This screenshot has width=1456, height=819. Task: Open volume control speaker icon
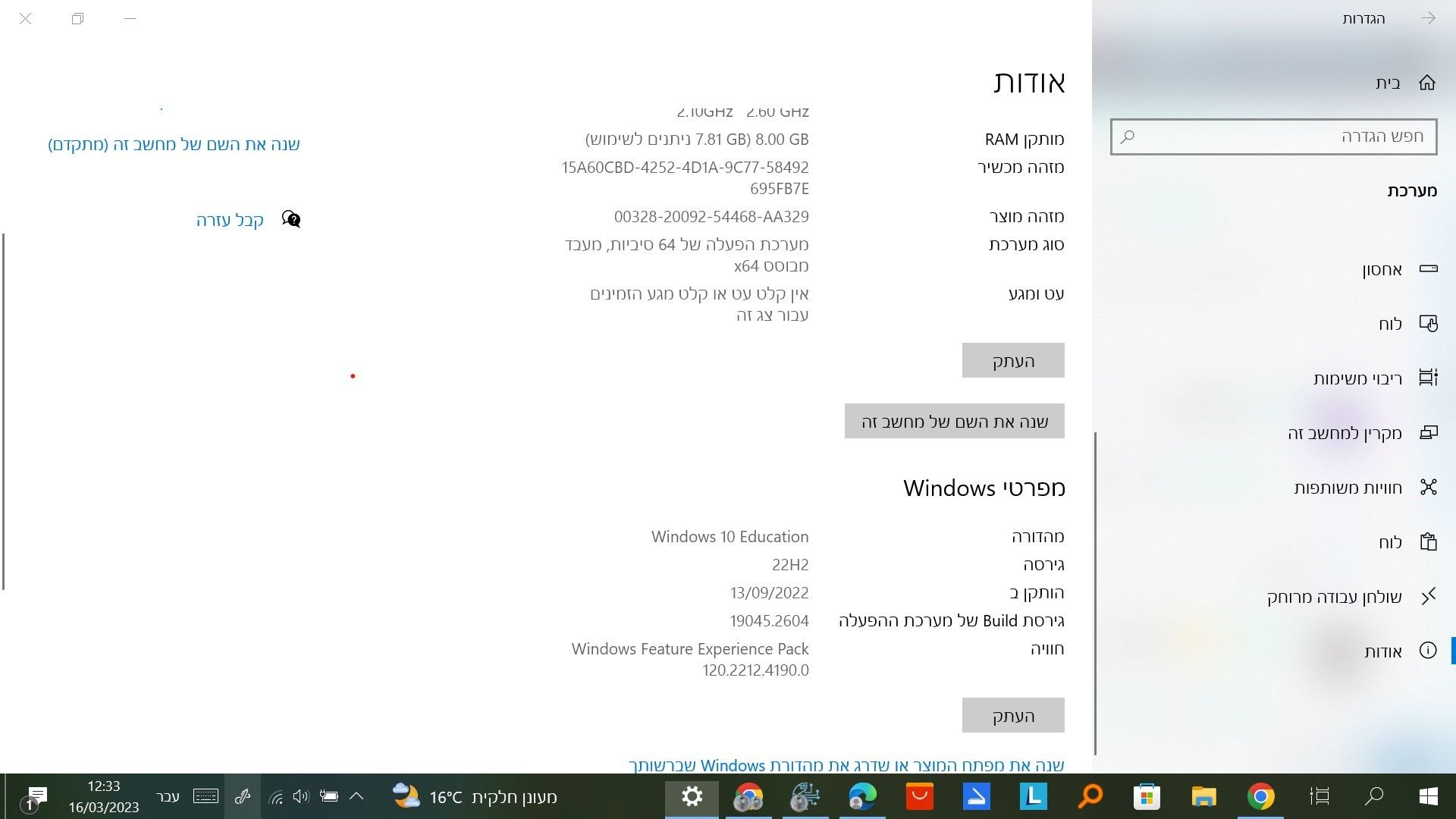point(301,796)
